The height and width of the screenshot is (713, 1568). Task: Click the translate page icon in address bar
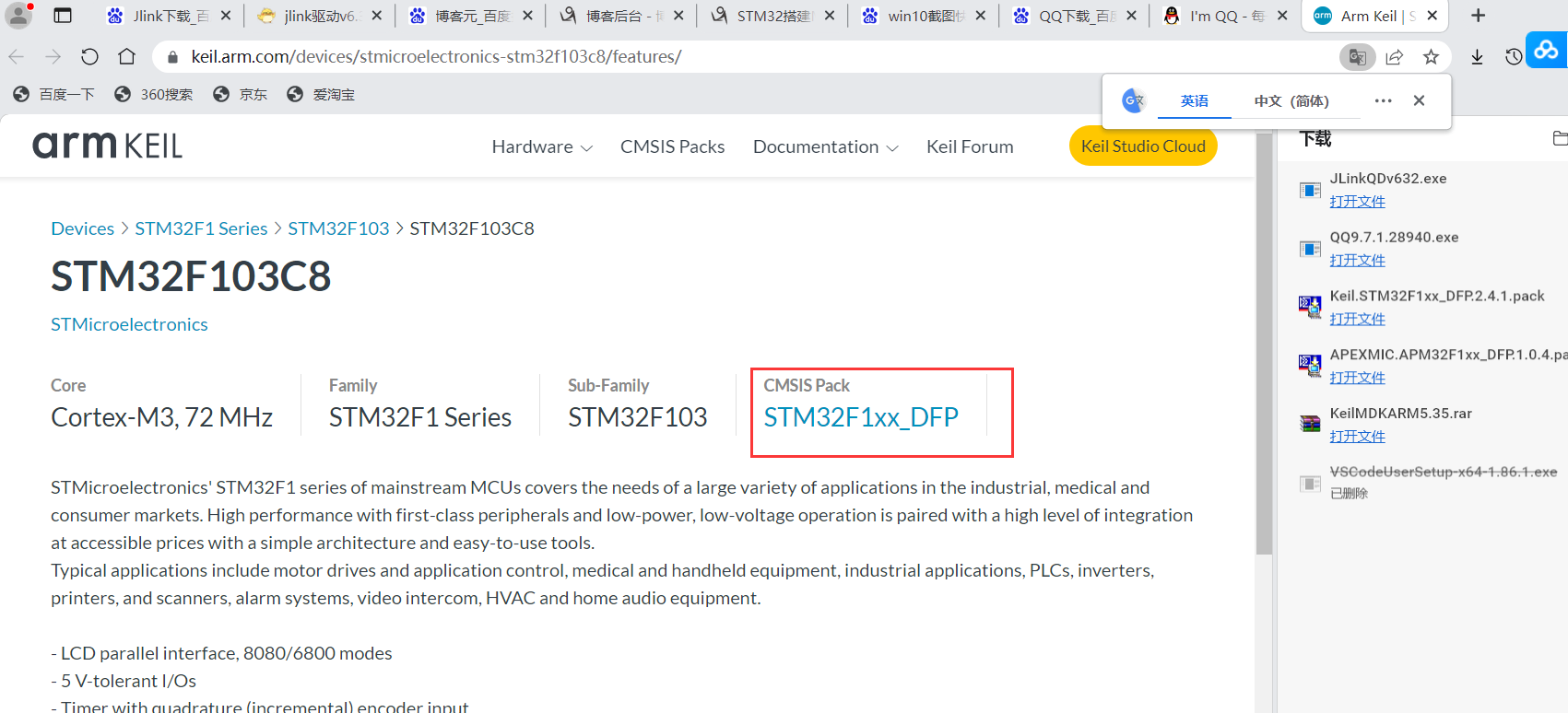pyautogui.click(x=1357, y=57)
